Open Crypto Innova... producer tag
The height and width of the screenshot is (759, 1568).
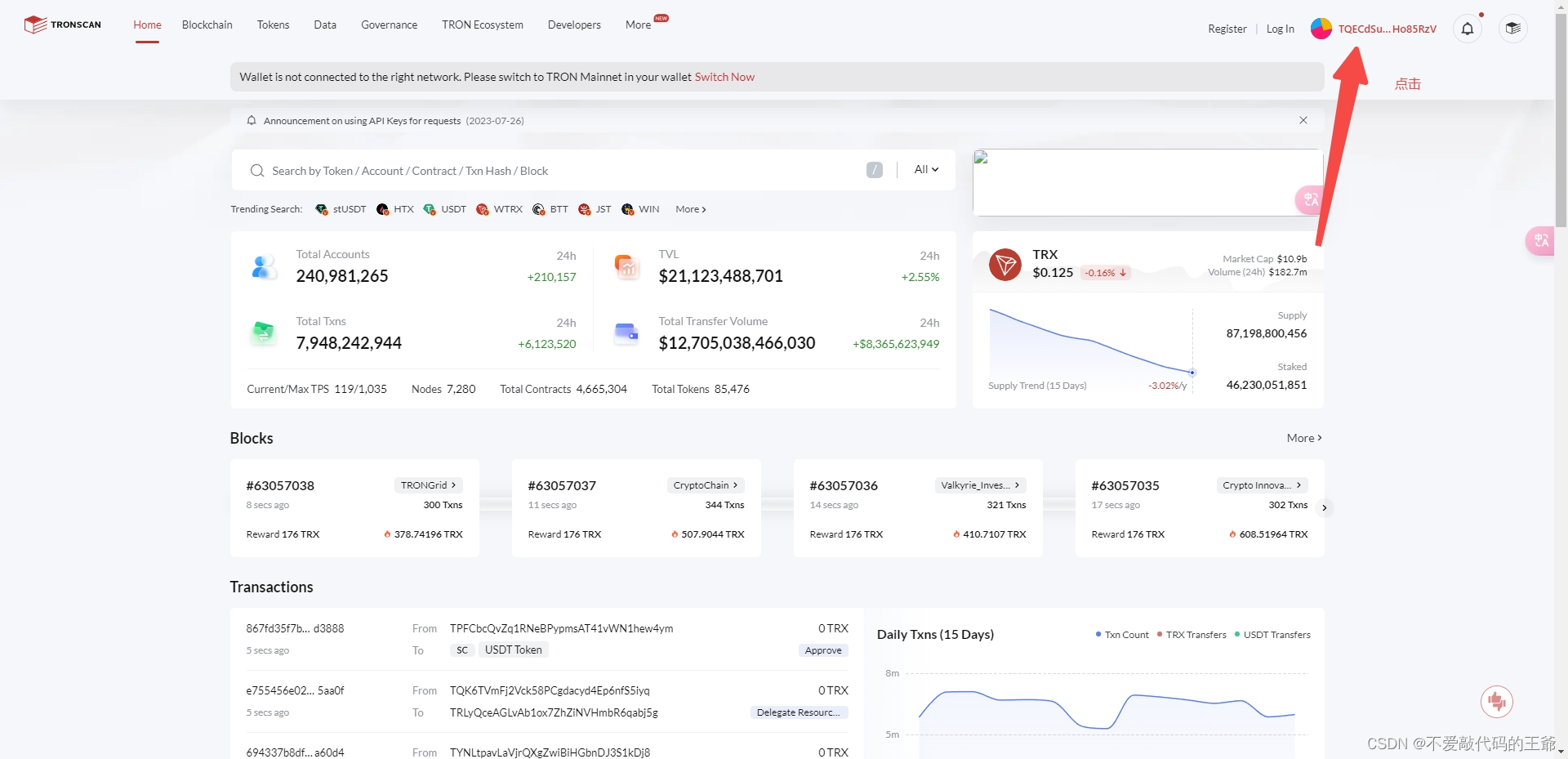[1262, 485]
